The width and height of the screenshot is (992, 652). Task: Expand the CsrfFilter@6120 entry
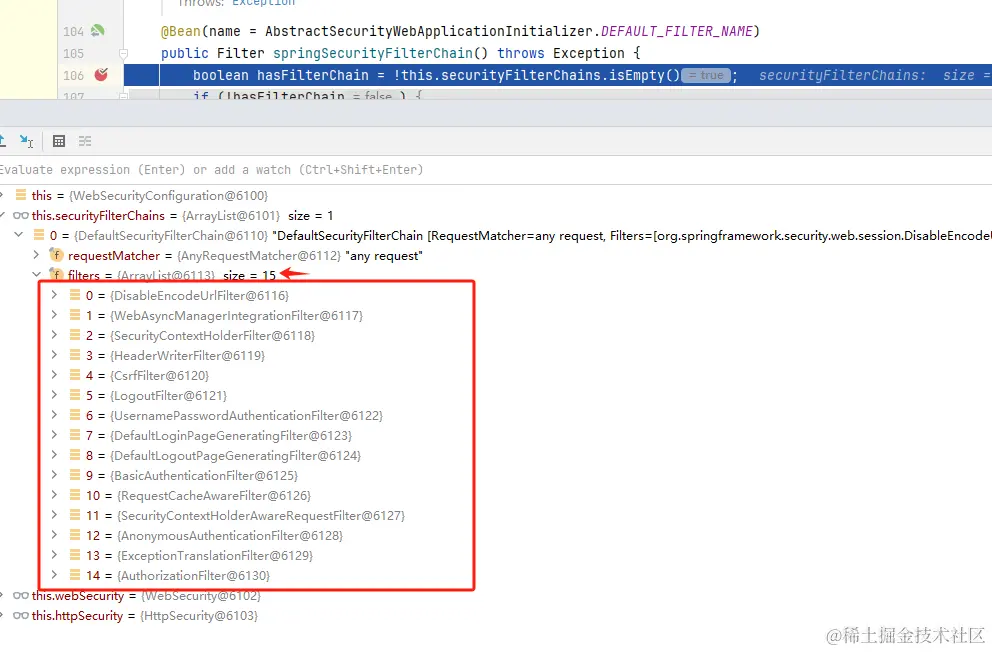pos(54,375)
